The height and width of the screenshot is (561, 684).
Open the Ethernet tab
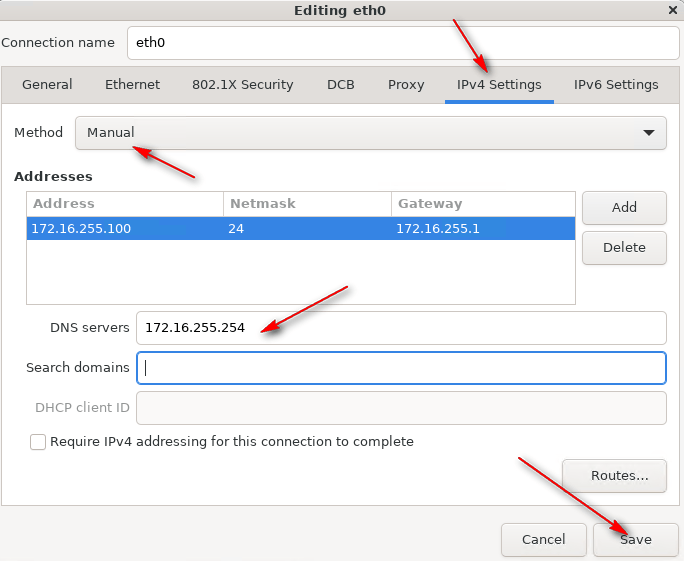132,85
